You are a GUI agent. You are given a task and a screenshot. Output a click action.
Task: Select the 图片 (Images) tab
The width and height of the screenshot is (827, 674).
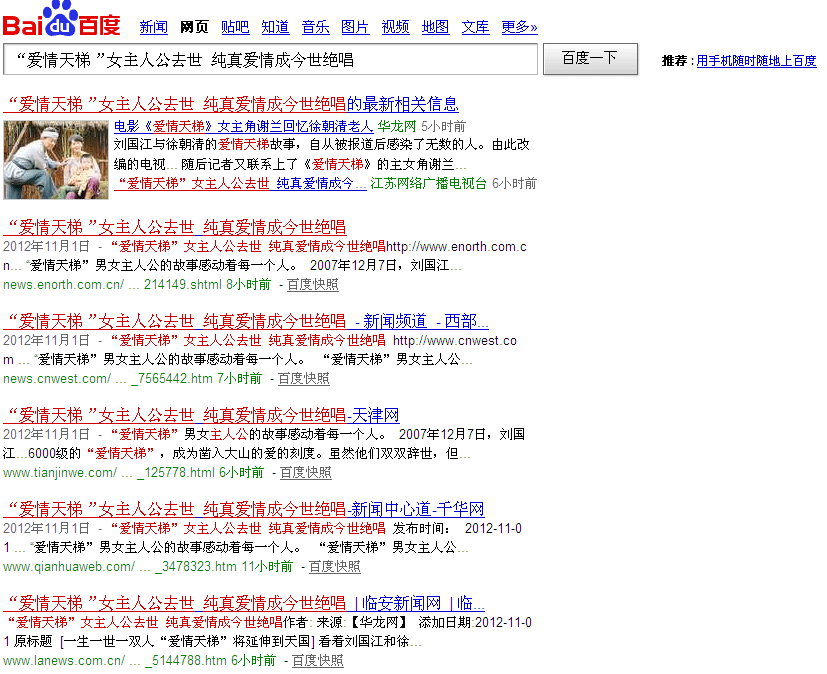[355, 27]
